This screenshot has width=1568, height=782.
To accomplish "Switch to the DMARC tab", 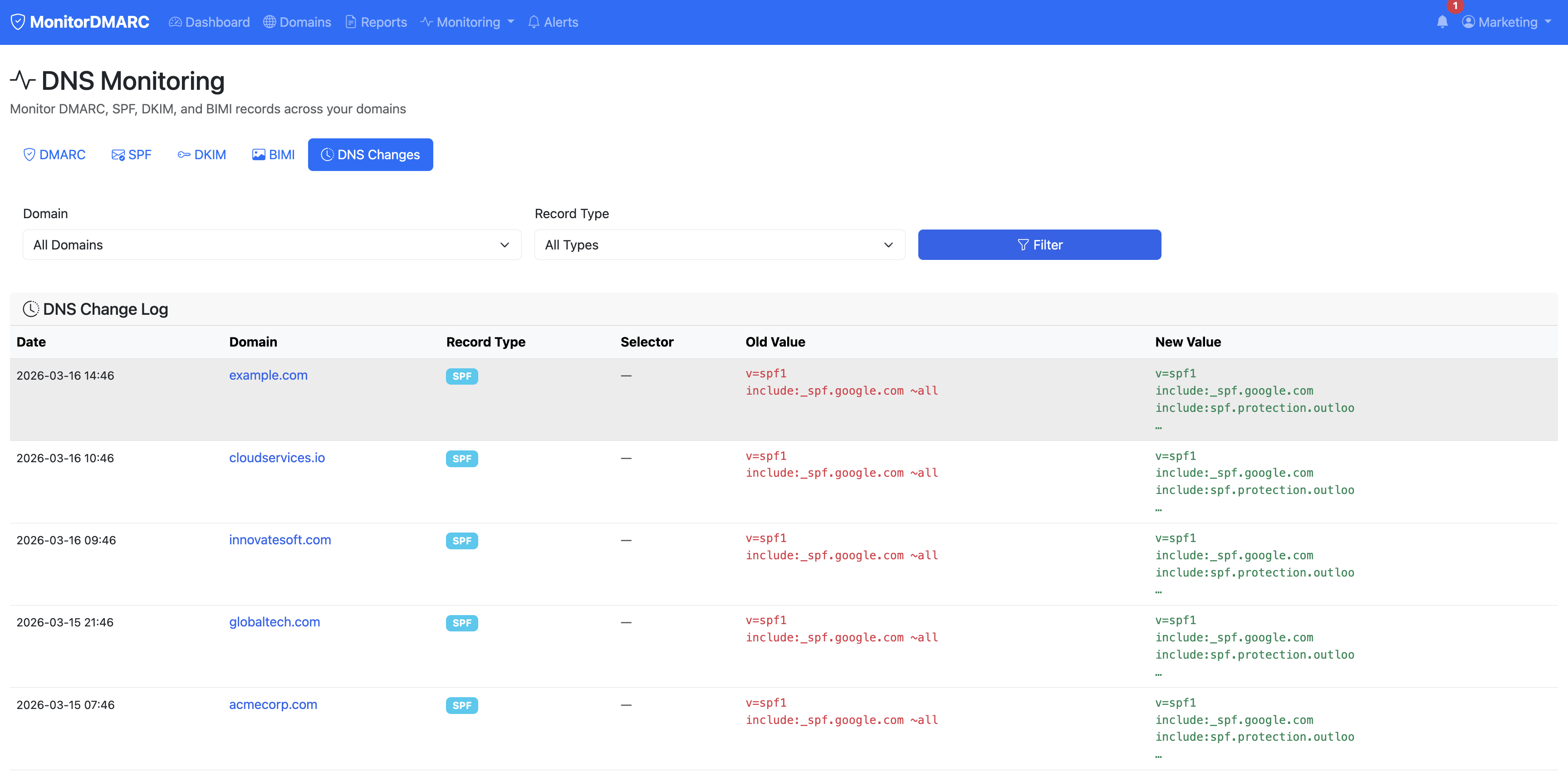I will [54, 155].
